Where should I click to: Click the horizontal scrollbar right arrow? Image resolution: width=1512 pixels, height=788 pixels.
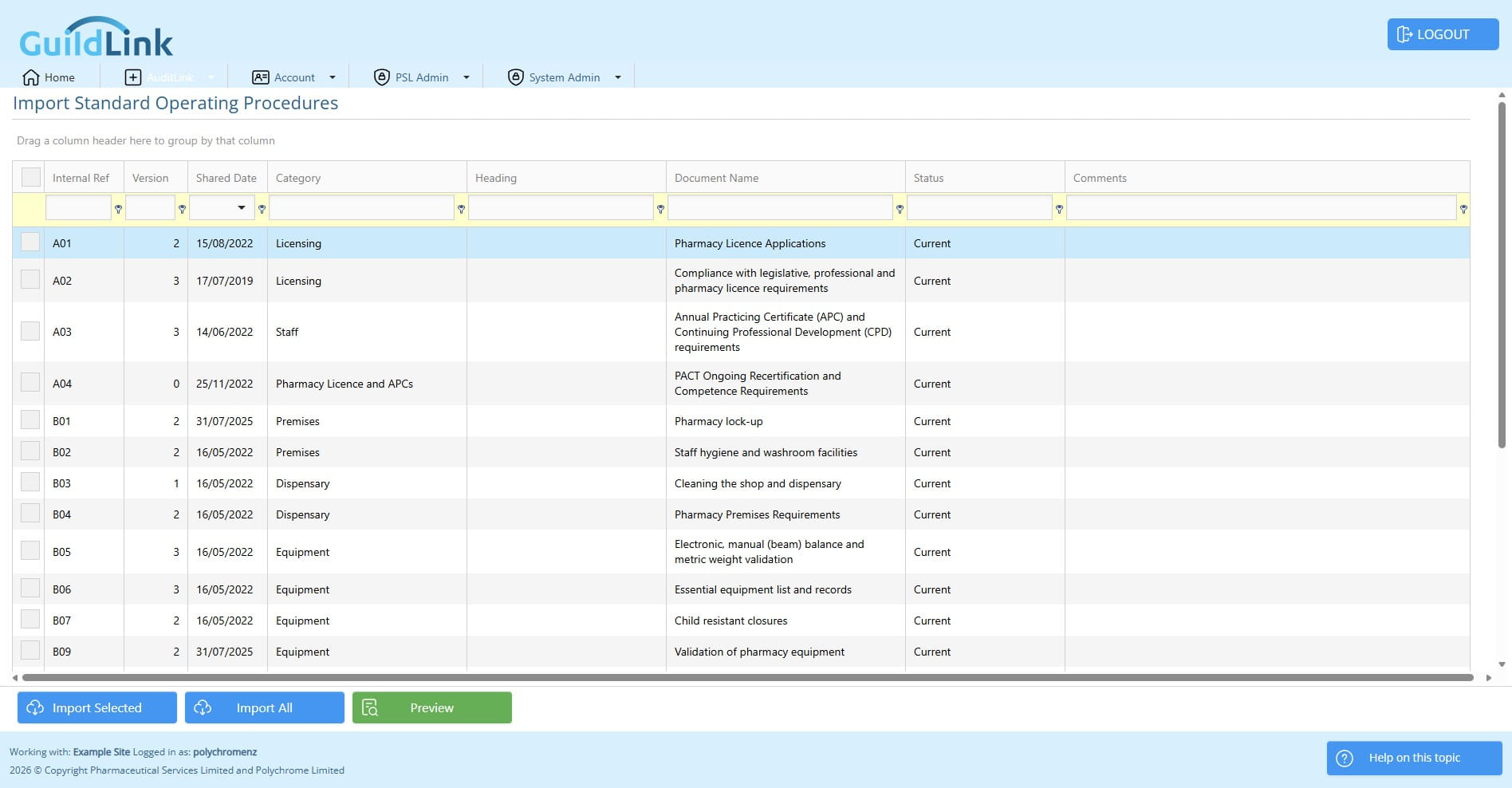tap(1488, 678)
